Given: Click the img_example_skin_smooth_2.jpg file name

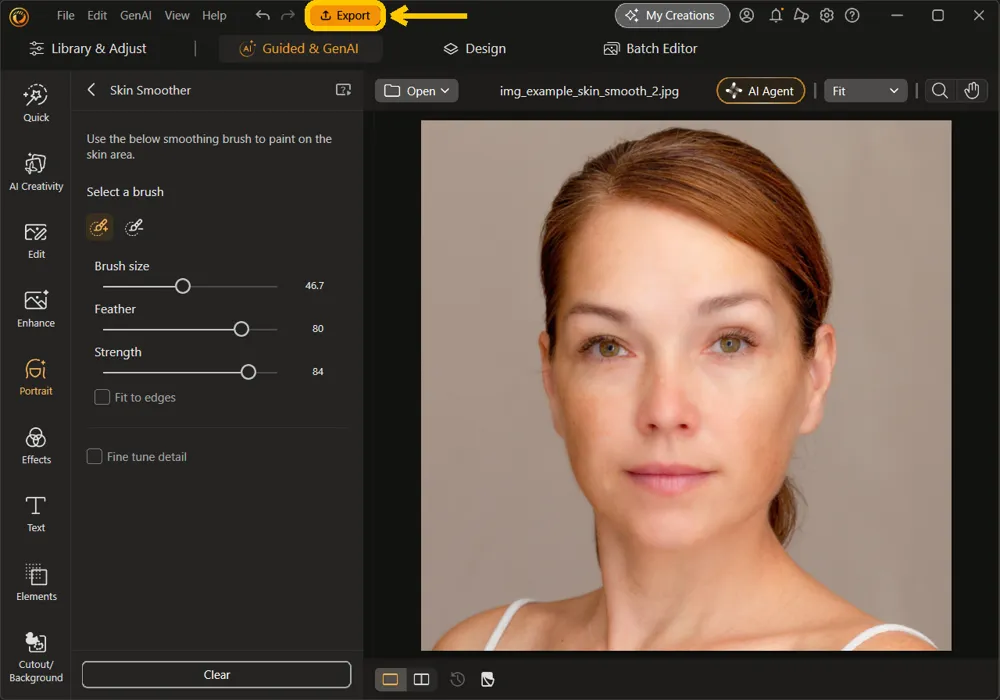Looking at the screenshot, I should 589,91.
